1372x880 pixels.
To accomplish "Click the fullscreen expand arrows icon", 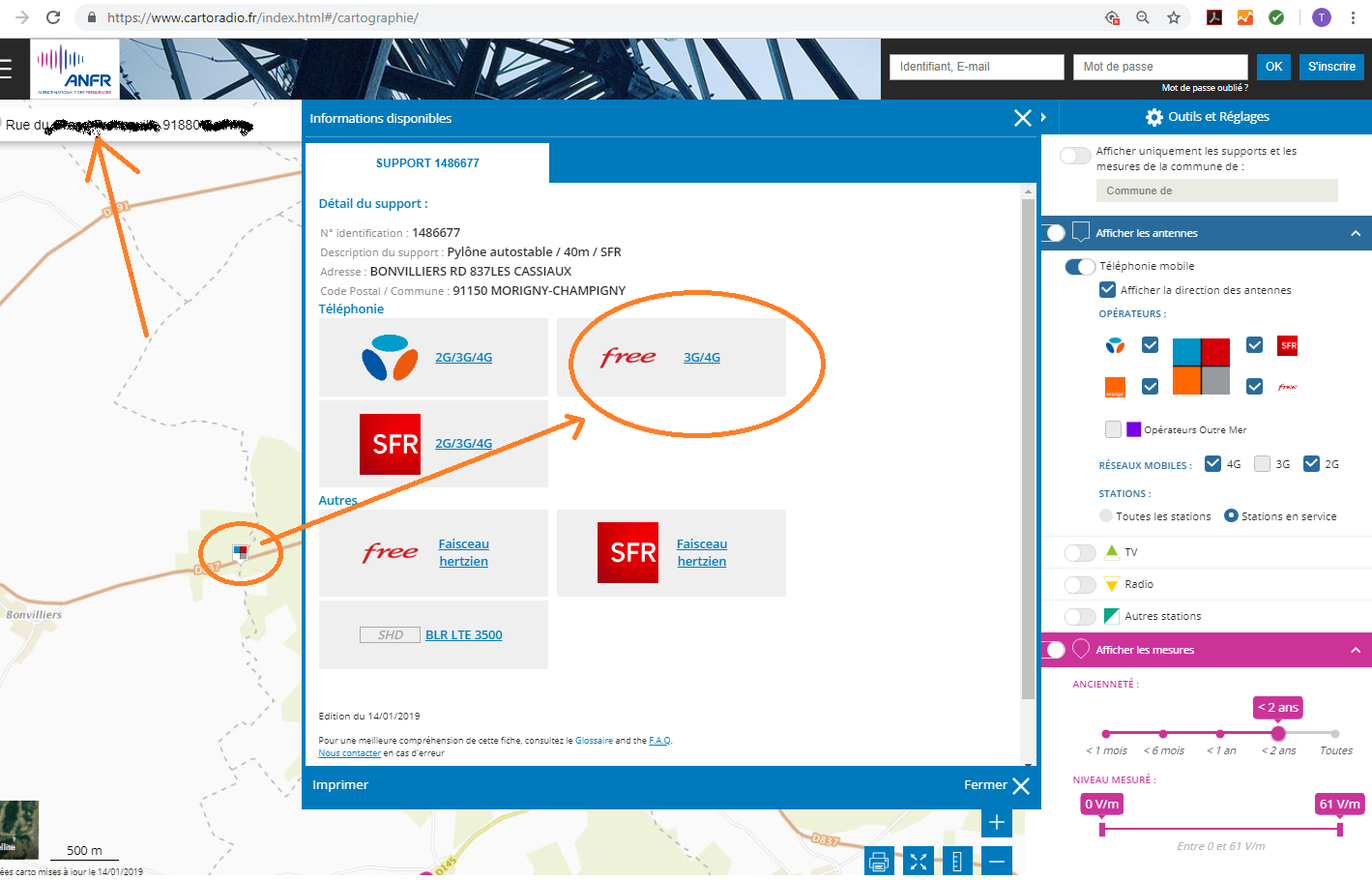I will click(919, 861).
